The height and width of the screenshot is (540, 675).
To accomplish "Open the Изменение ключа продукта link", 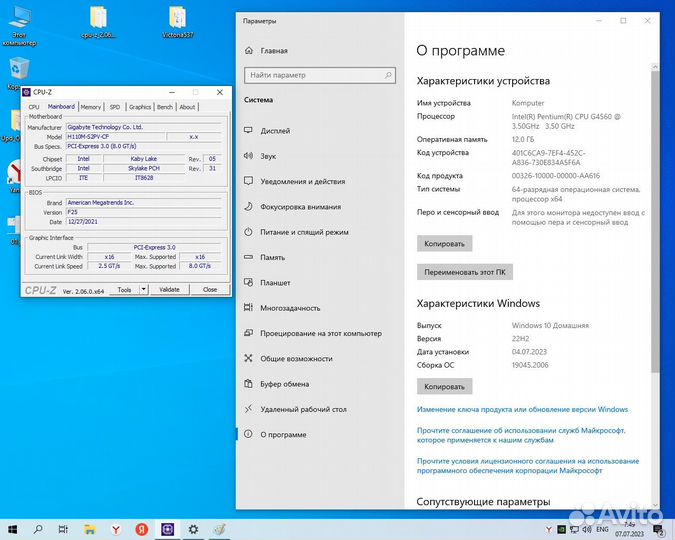I will (x=522, y=410).
